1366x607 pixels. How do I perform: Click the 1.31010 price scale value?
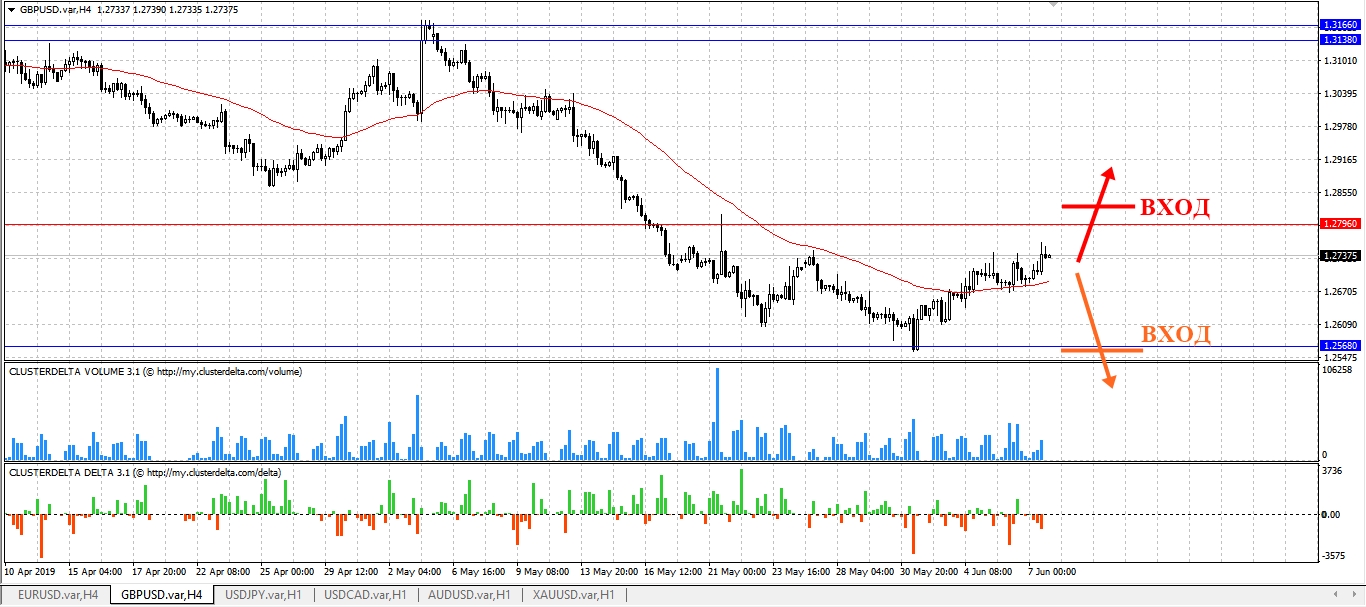(x=1340, y=60)
